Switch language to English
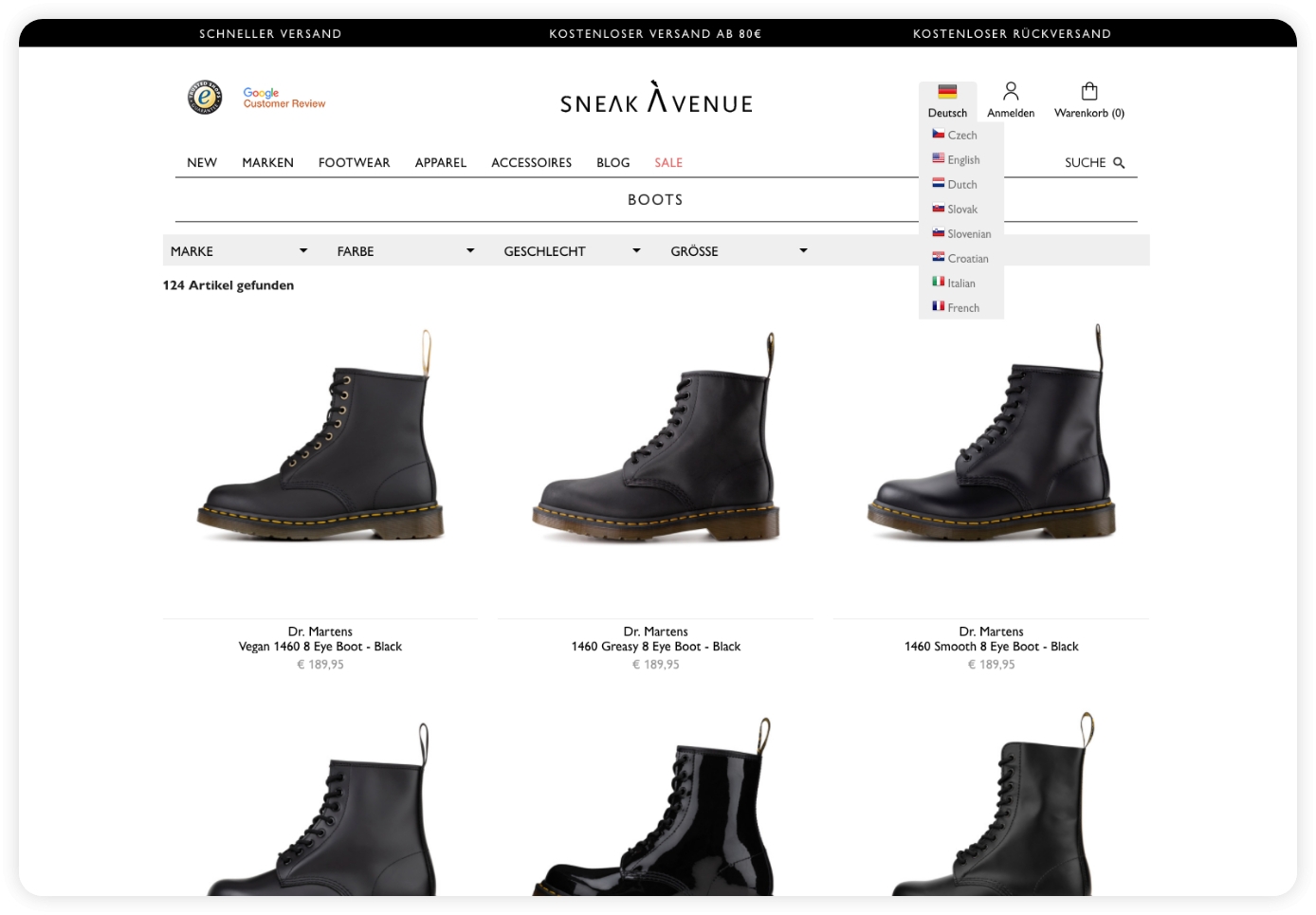1316x915 pixels. click(963, 160)
